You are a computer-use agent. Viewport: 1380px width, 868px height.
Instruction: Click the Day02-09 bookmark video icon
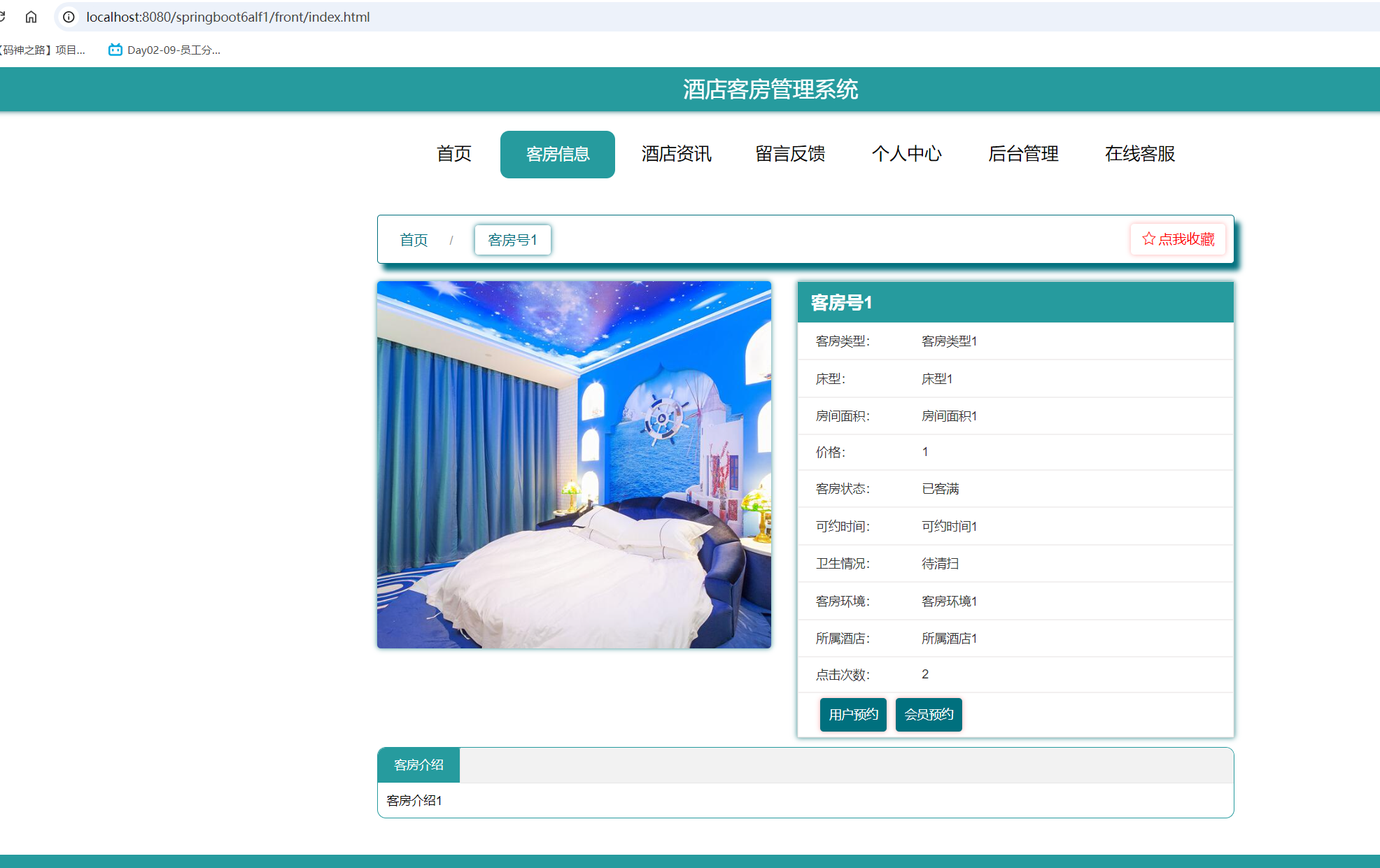[x=115, y=50]
